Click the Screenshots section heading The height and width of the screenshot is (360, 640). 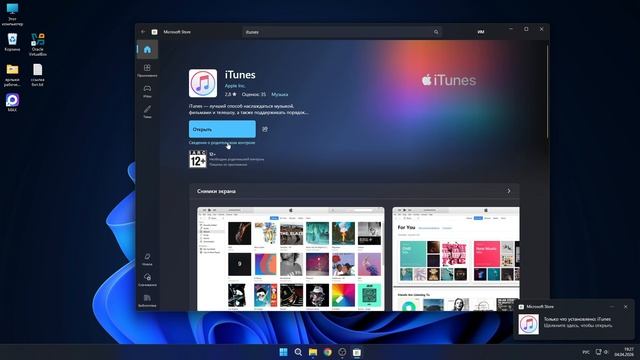click(216, 191)
